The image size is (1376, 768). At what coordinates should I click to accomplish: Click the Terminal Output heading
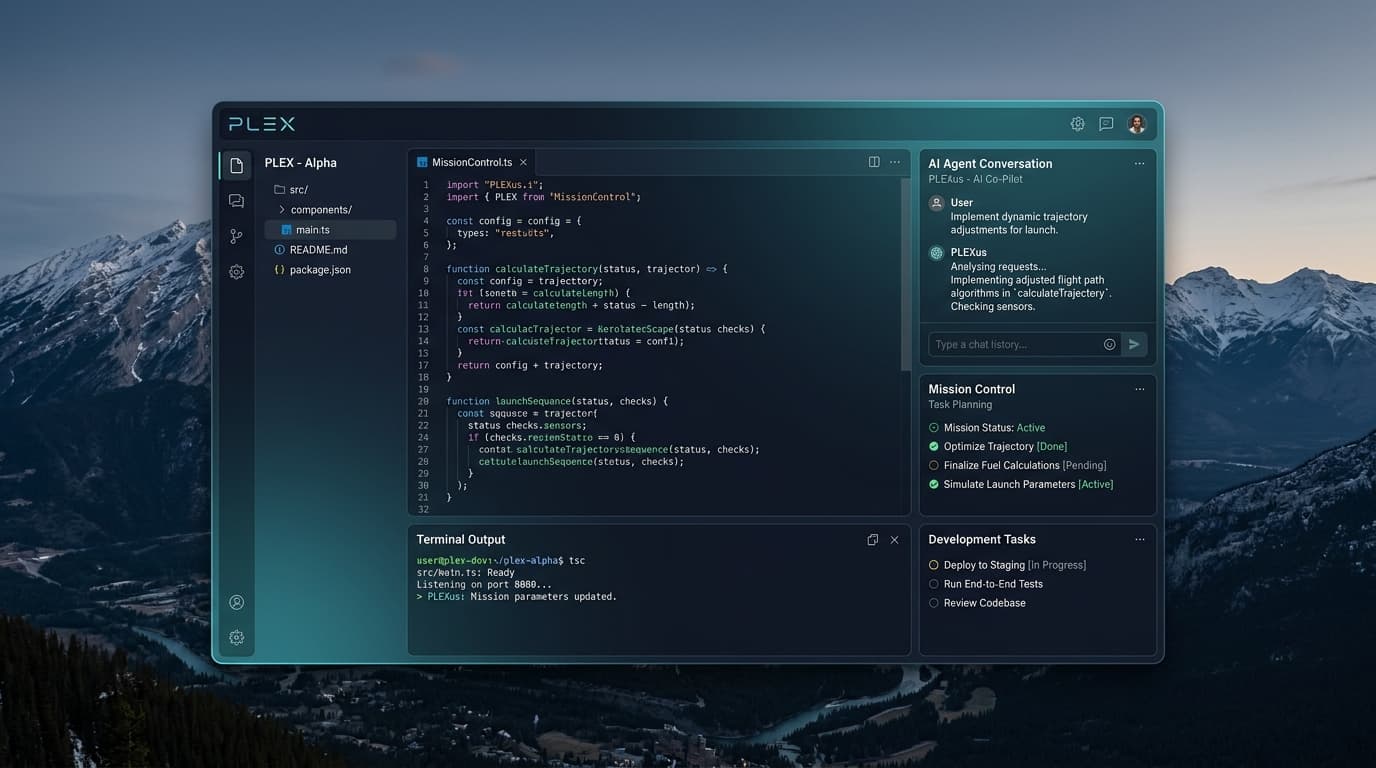tap(461, 540)
